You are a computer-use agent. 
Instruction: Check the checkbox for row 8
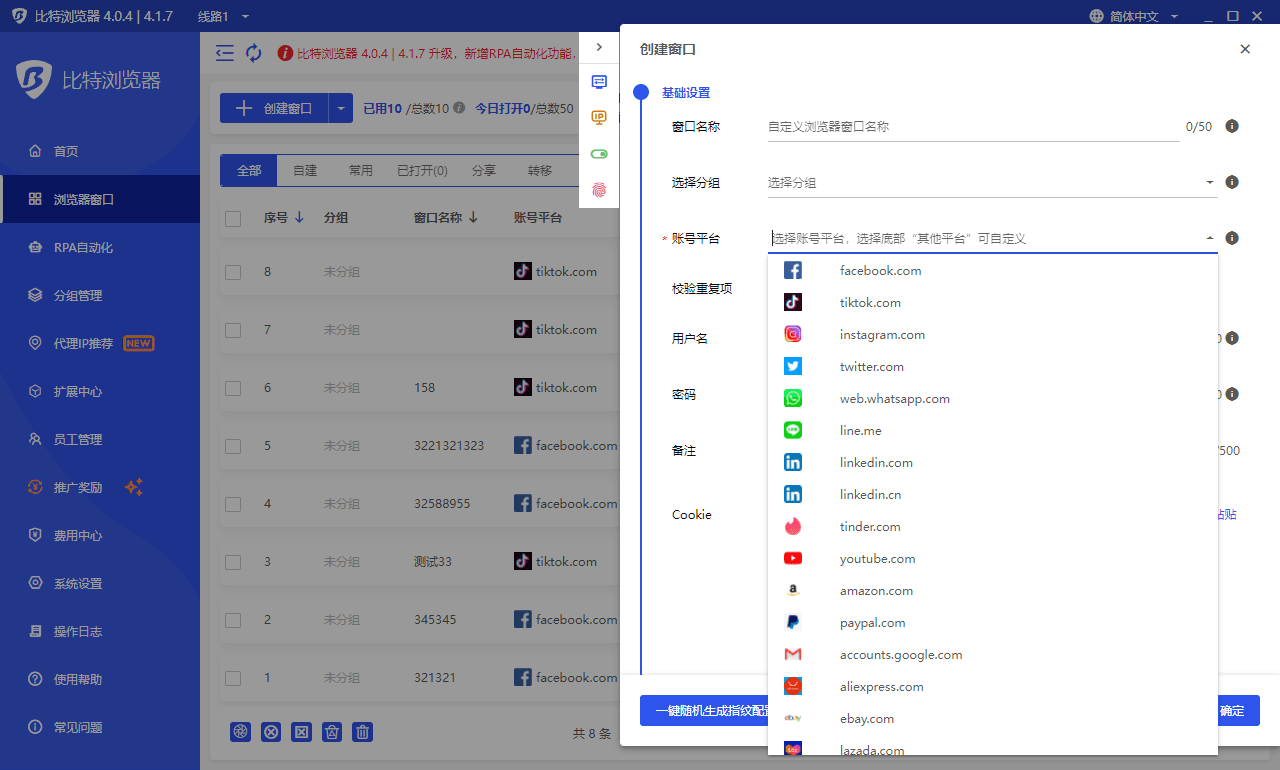coord(233,271)
